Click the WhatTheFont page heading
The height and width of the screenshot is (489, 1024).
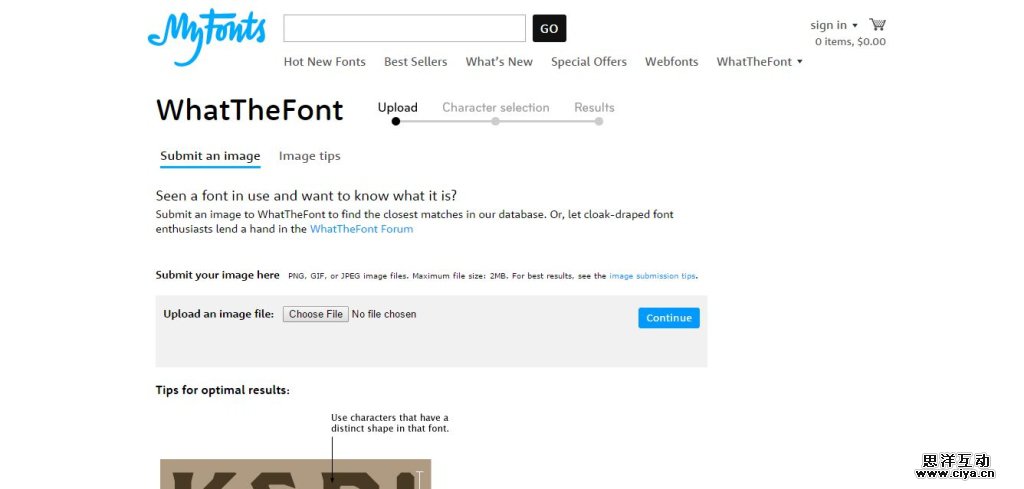pyautogui.click(x=249, y=110)
